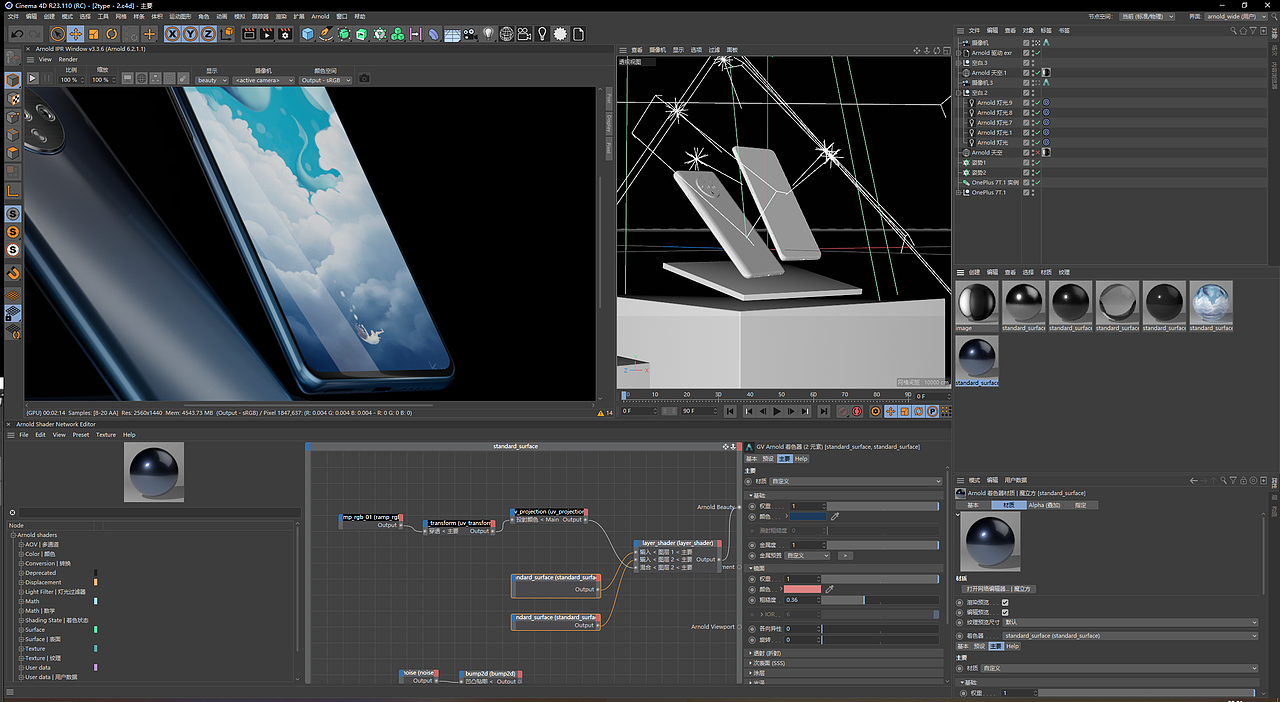Viewport: 1280px width, 702px height.
Task: Open the Render menu in IPR window
Action: [x=68, y=59]
